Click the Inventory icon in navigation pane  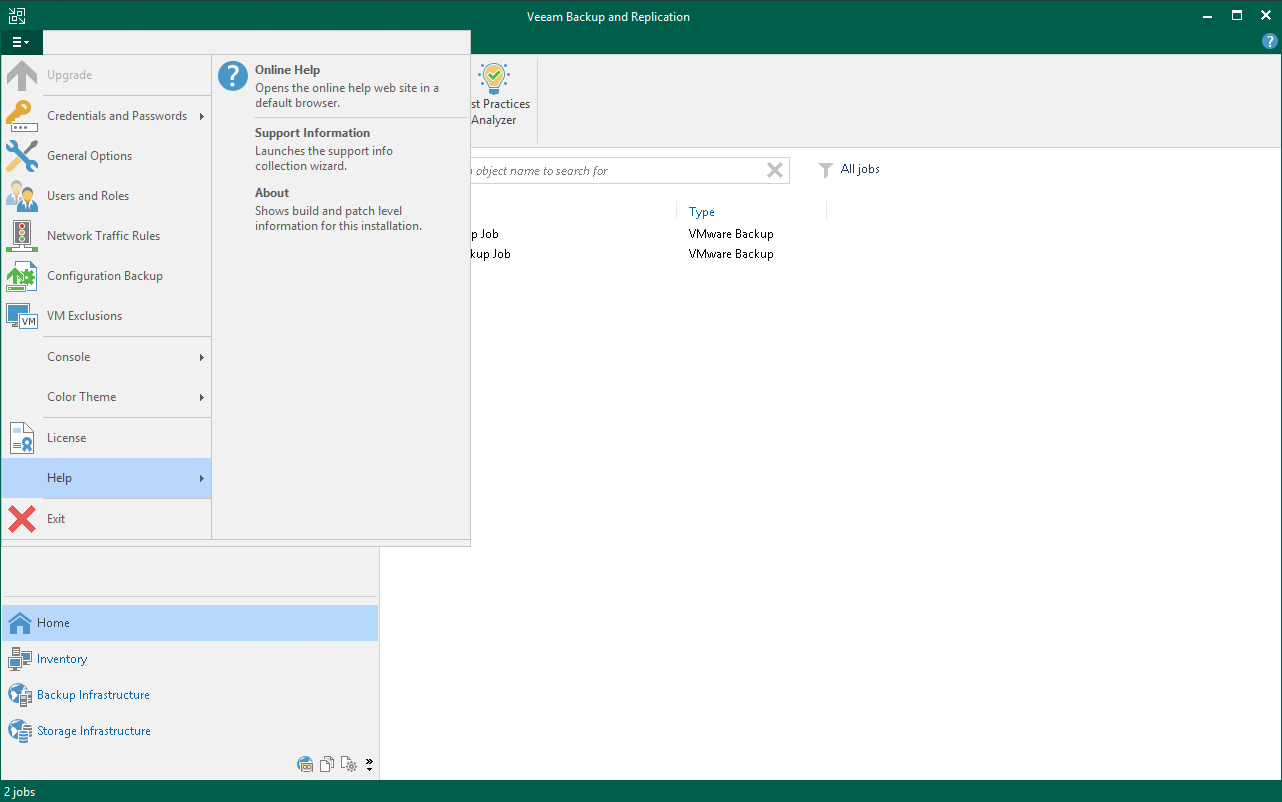pyautogui.click(x=20, y=659)
